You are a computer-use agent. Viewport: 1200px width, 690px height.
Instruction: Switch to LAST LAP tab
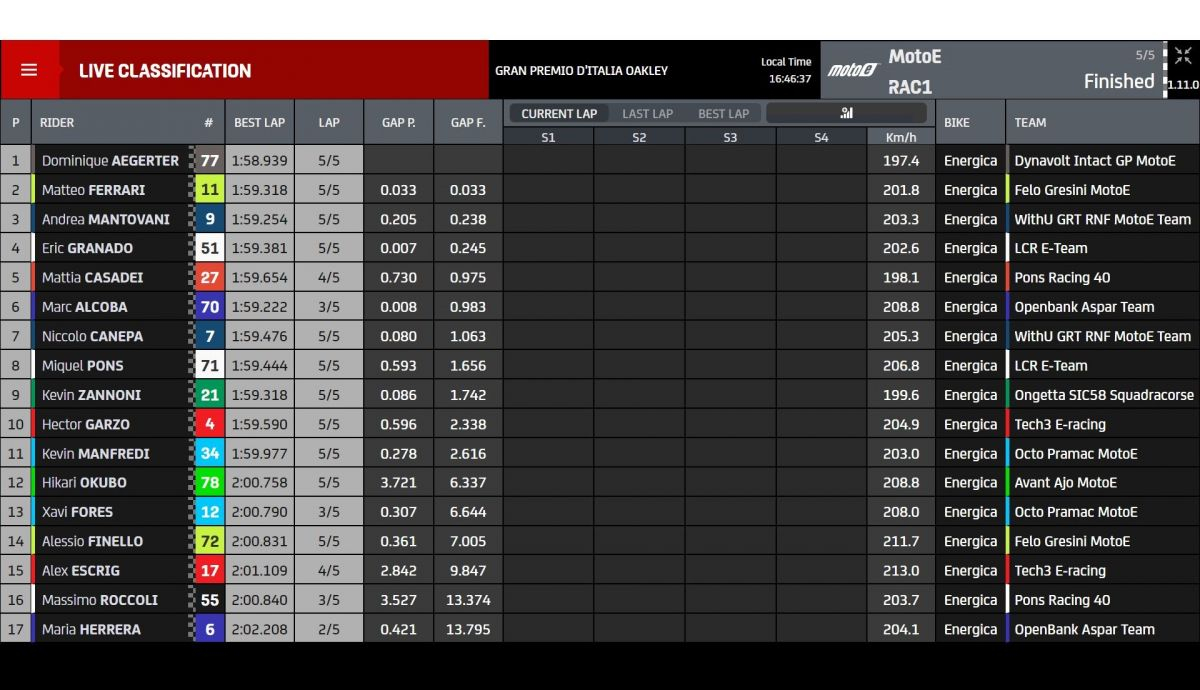647,113
